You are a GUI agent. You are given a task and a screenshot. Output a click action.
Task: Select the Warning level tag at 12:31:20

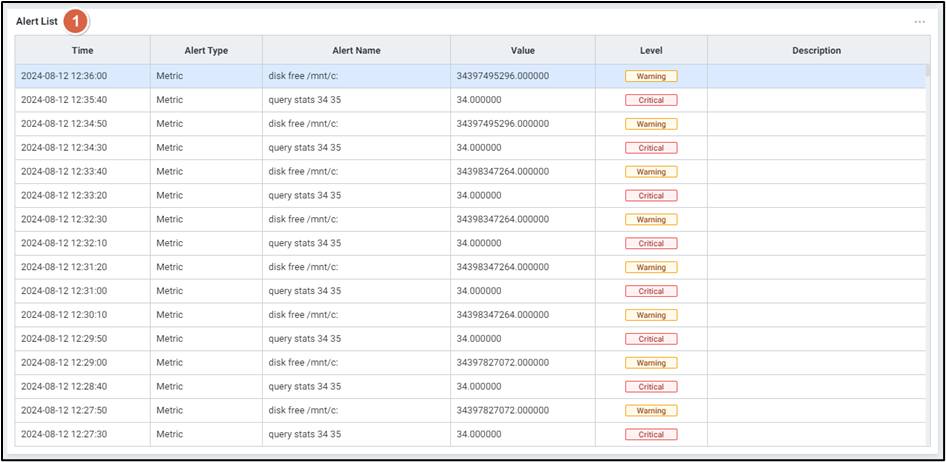coord(651,268)
